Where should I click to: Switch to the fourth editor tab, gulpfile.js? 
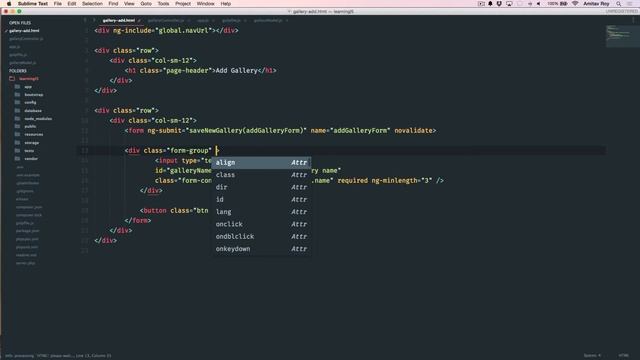coord(231,20)
